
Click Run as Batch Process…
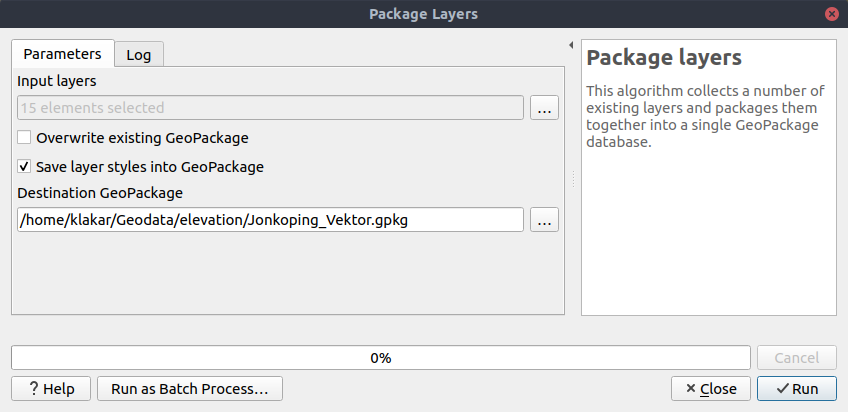coord(190,389)
